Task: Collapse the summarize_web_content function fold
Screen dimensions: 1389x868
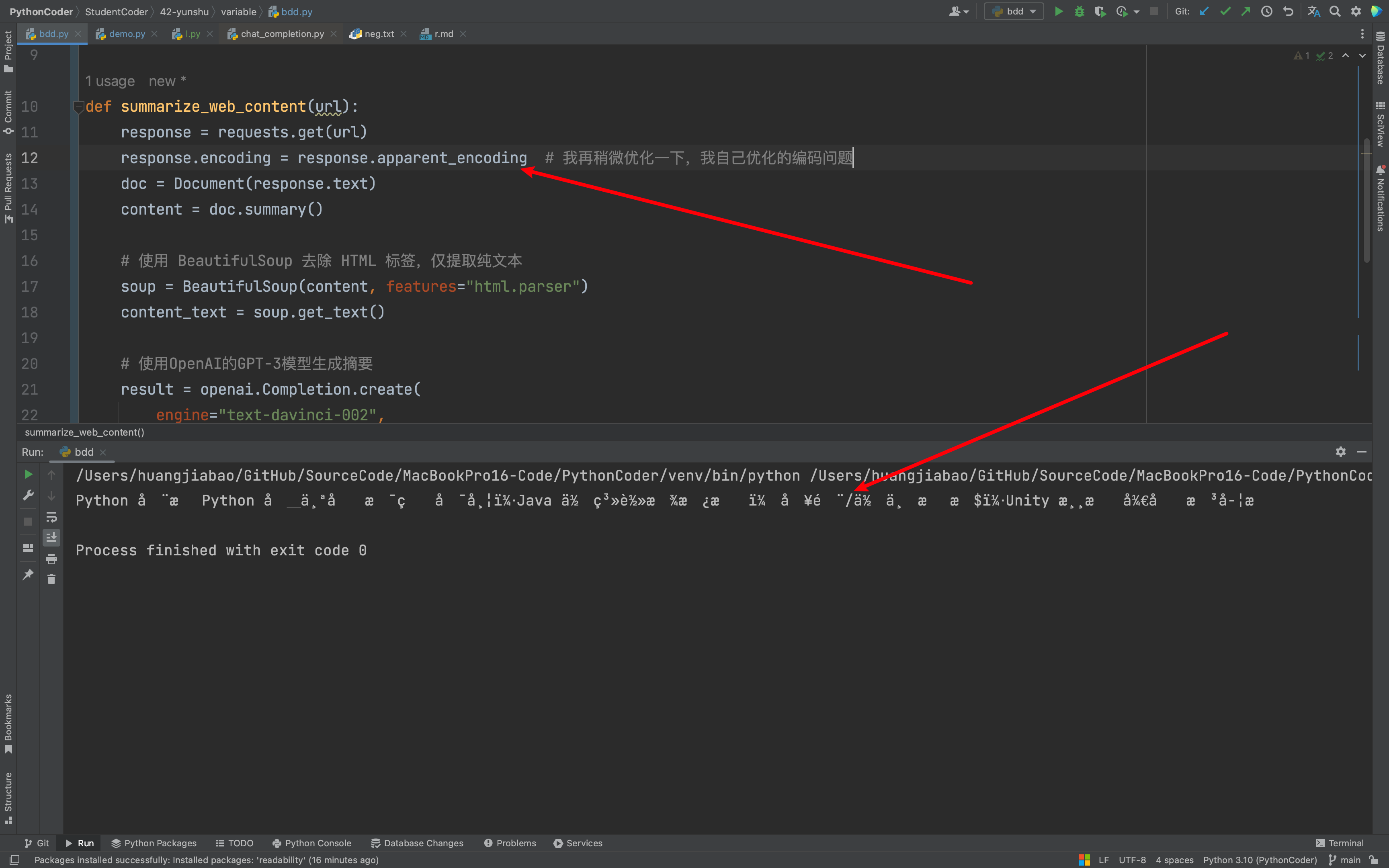Action: [x=79, y=106]
